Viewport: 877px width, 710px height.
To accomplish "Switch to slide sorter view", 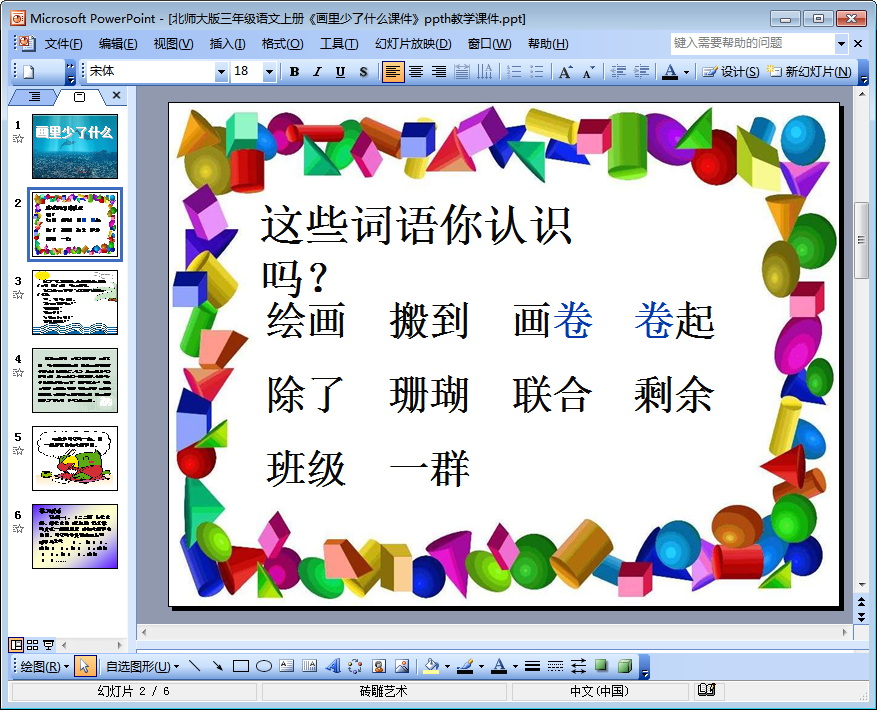I will [x=33, y=645].
